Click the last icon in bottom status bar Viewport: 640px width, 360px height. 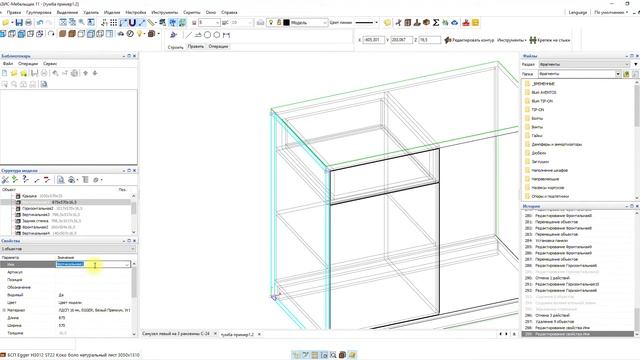point(352,355)
